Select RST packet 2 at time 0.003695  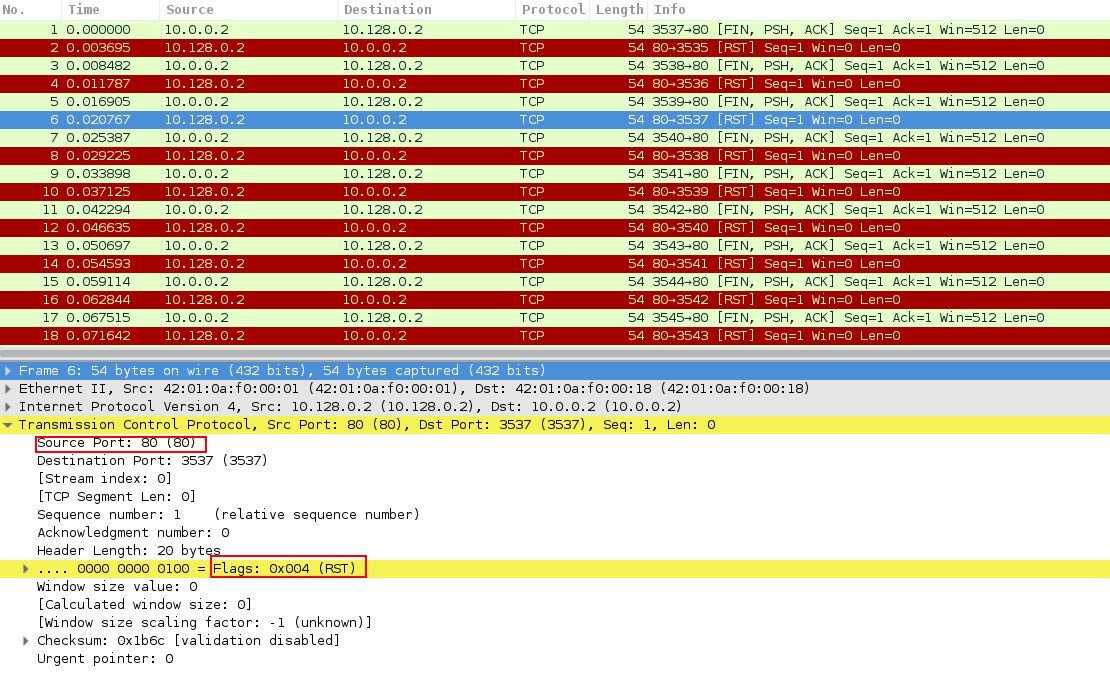point(555,47)
